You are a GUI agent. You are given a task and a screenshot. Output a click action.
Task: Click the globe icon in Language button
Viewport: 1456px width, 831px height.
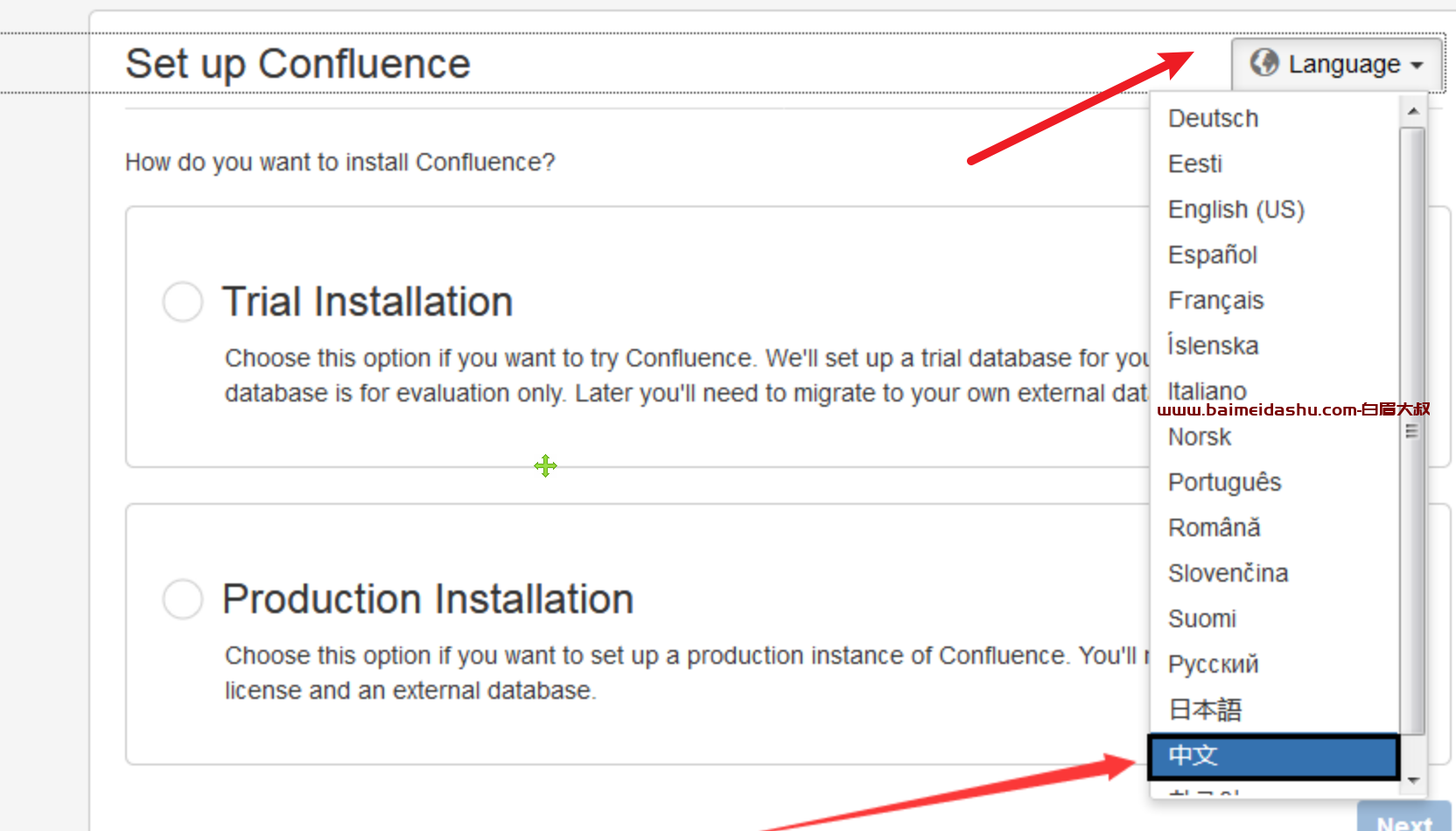(1264, 63)
